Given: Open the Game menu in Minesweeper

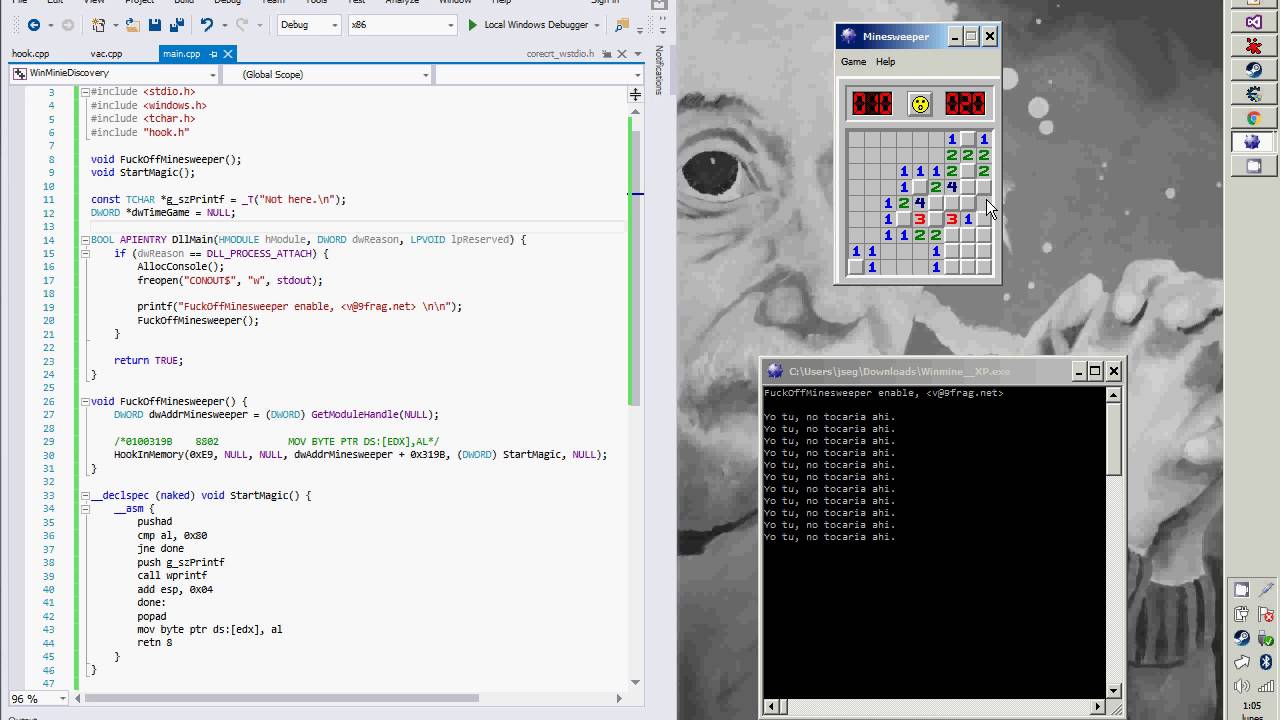Looking at the screenshot, I should coord(853,62).
